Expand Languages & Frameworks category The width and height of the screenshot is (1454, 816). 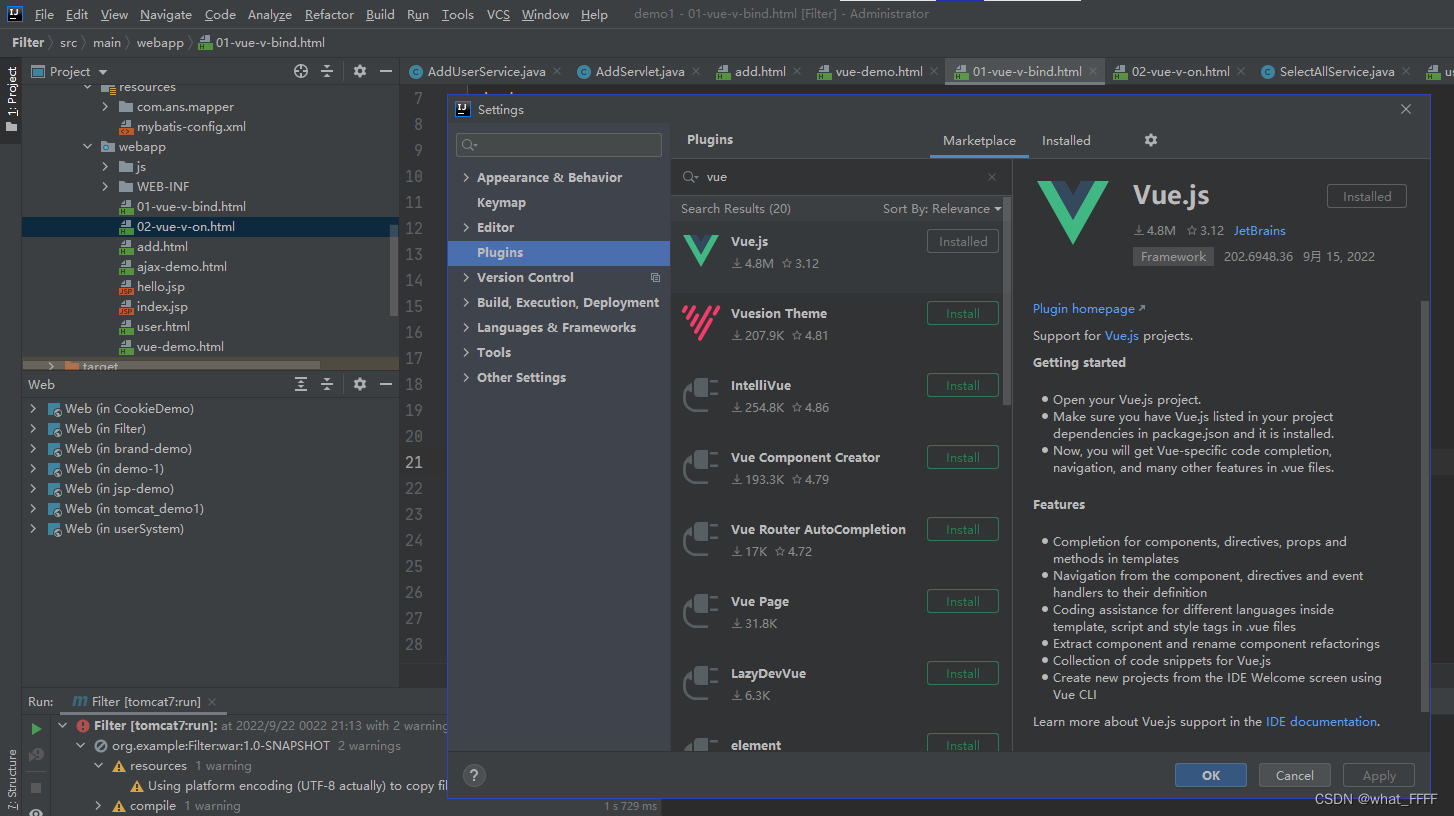[466, 328]
